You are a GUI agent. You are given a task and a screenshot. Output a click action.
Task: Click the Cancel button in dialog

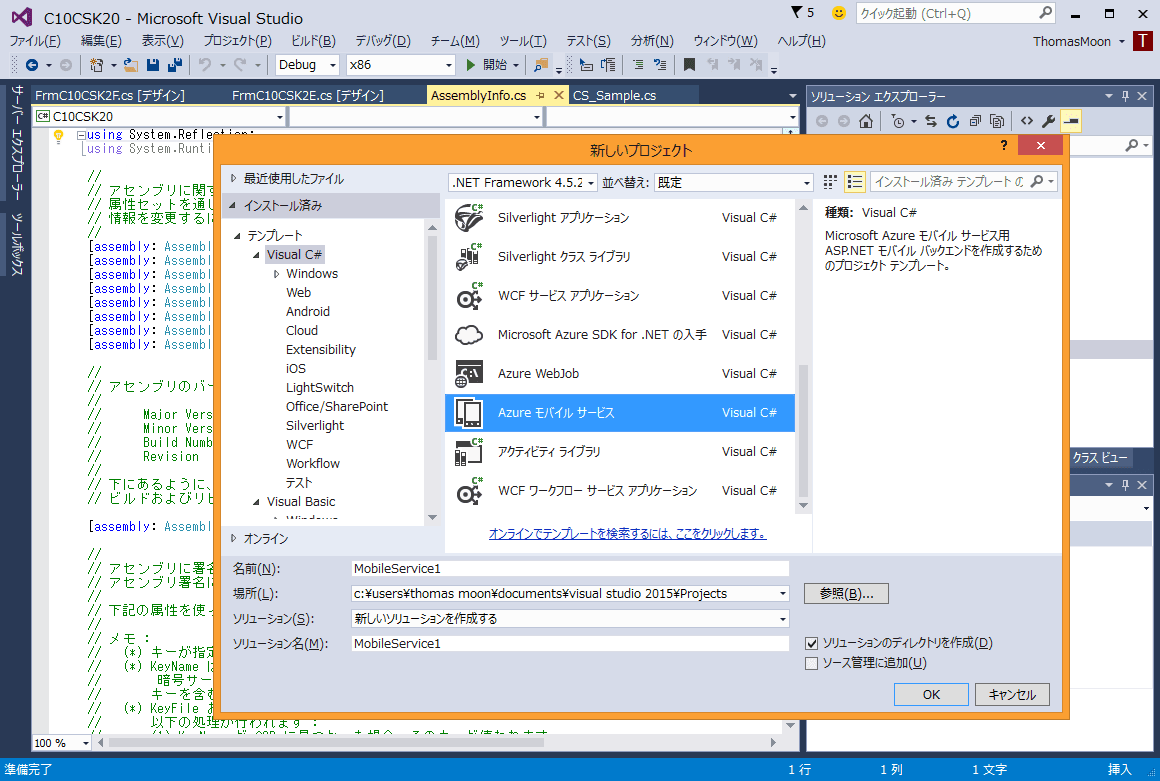tap(1012, 694)
